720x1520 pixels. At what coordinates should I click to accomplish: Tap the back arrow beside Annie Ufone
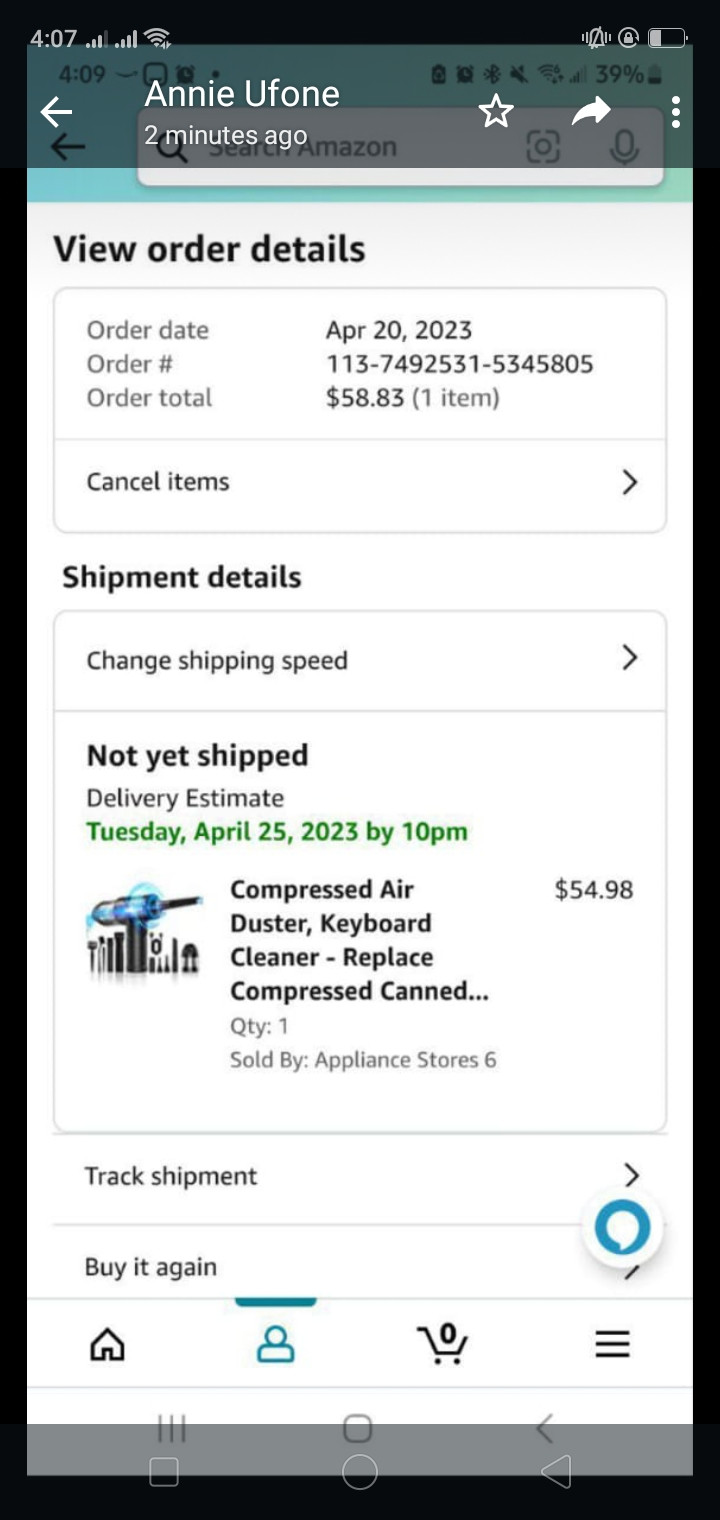(56, 111)
